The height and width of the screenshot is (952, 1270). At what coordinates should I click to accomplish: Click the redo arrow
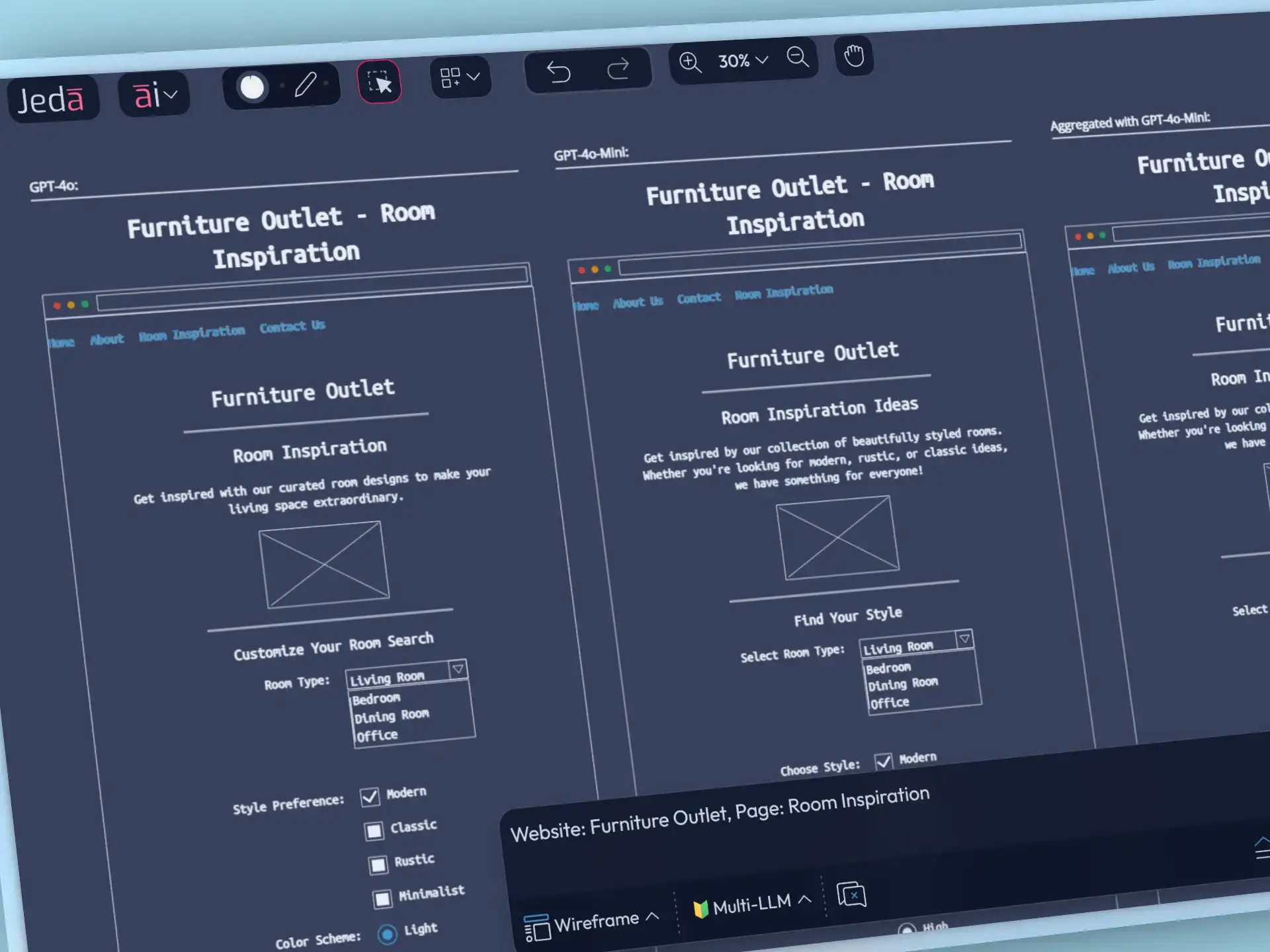pyautogui.click(x=618, y=68)
